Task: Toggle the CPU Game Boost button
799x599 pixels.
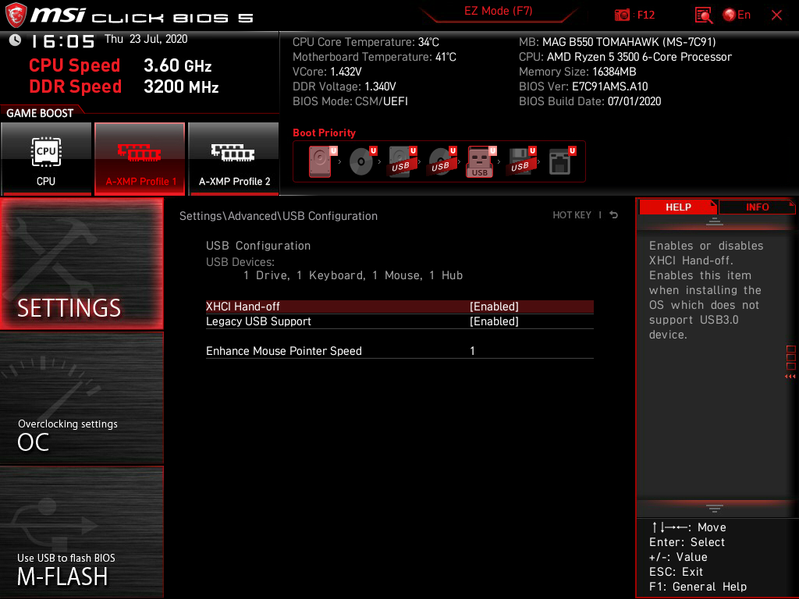Action: coord(46,158)
